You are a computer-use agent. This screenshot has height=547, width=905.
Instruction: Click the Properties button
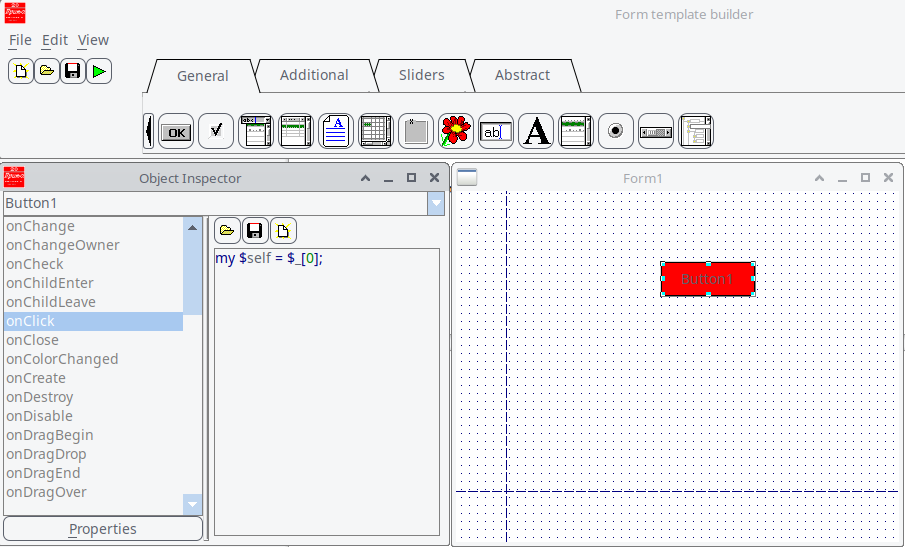(103, 529)
